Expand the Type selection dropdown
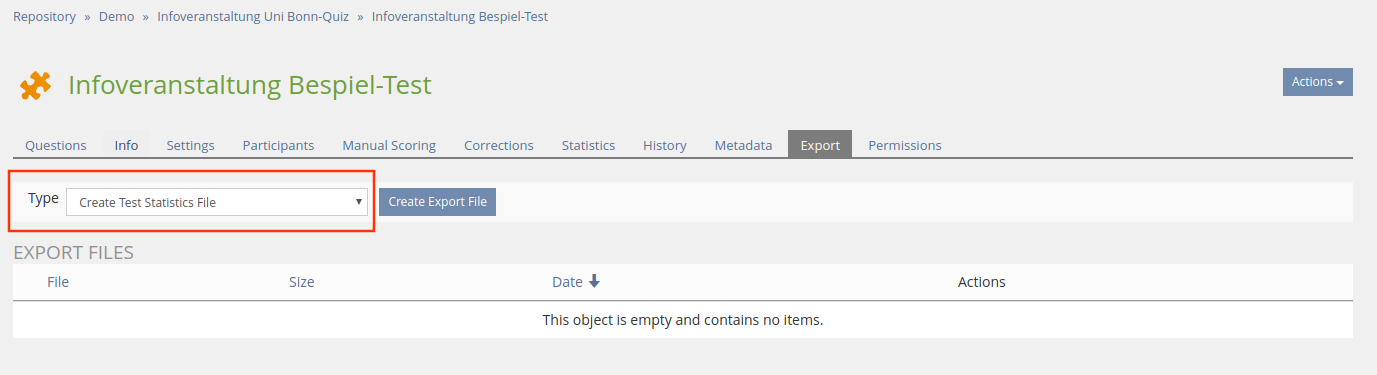Viewport: 1377px width, 375px height. [217, 202]
